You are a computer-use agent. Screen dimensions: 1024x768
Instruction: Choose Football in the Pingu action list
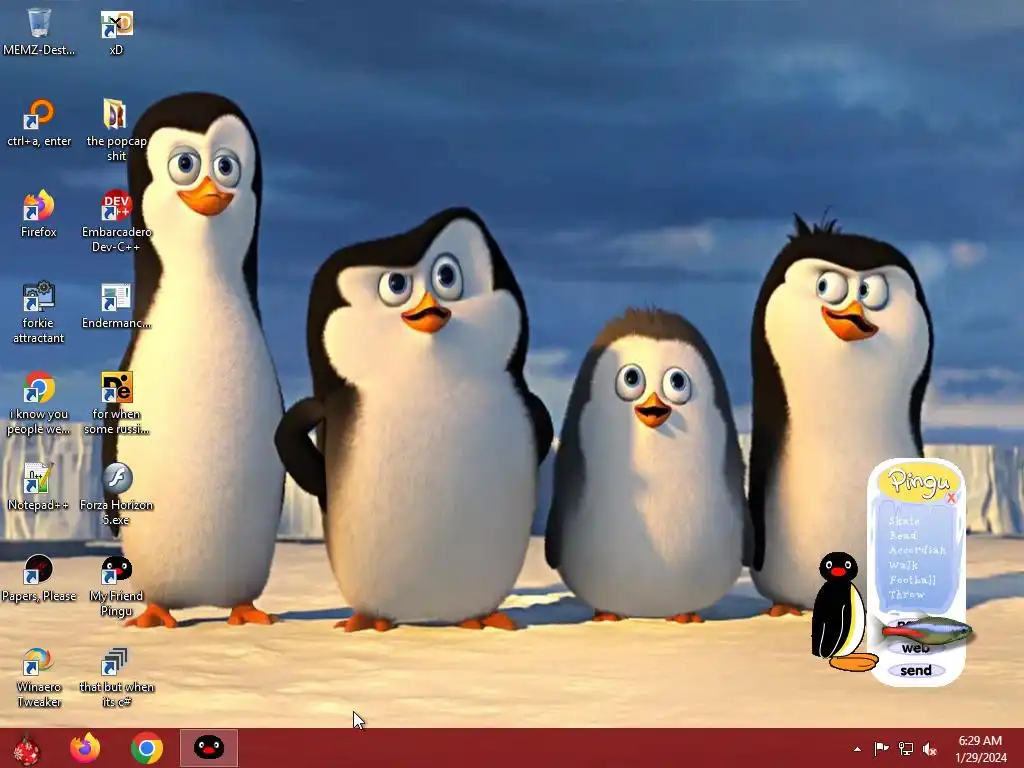pos(912,580)
